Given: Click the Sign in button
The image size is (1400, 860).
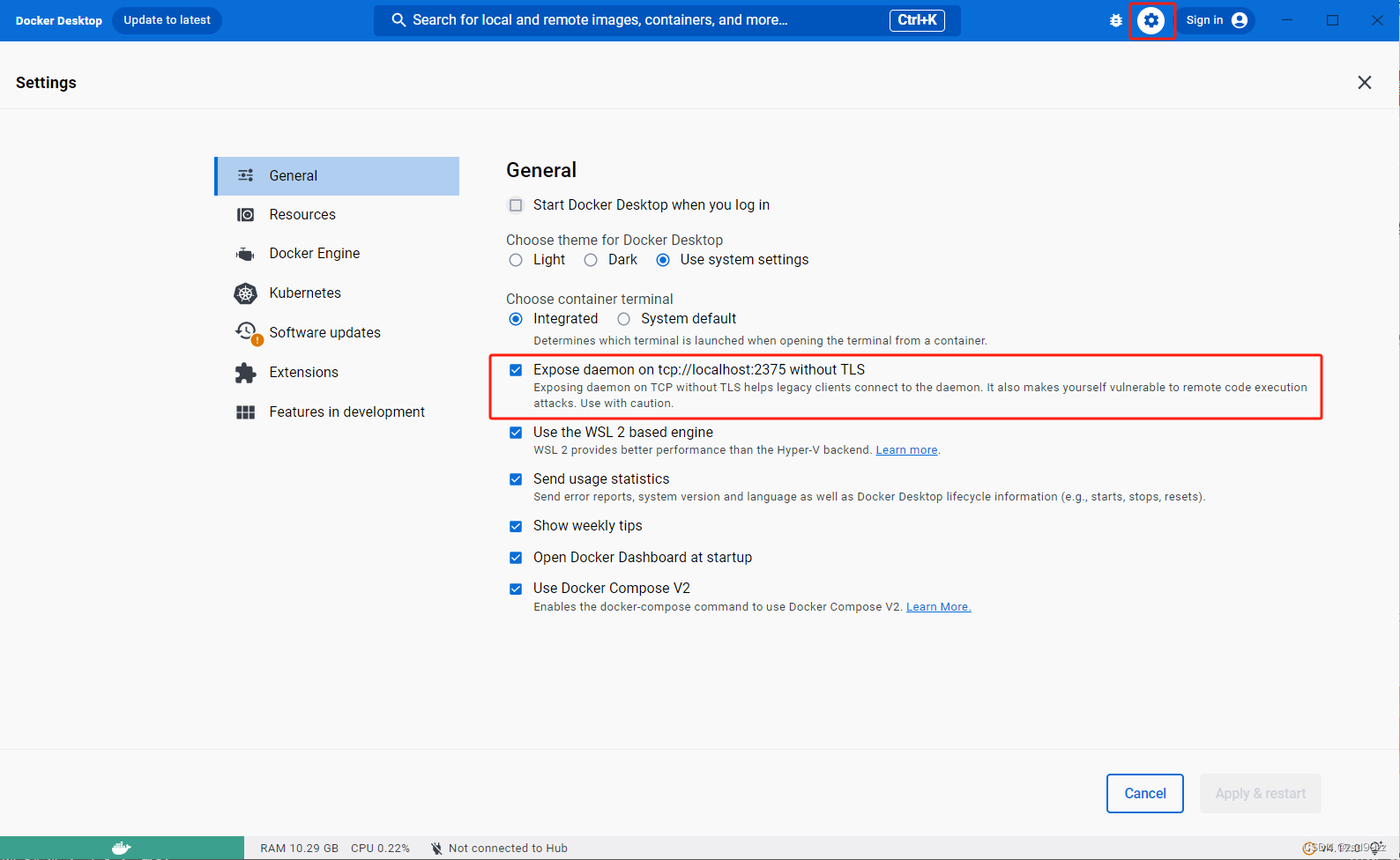Looking at the screenshot, I should (x=1217, y=20).
